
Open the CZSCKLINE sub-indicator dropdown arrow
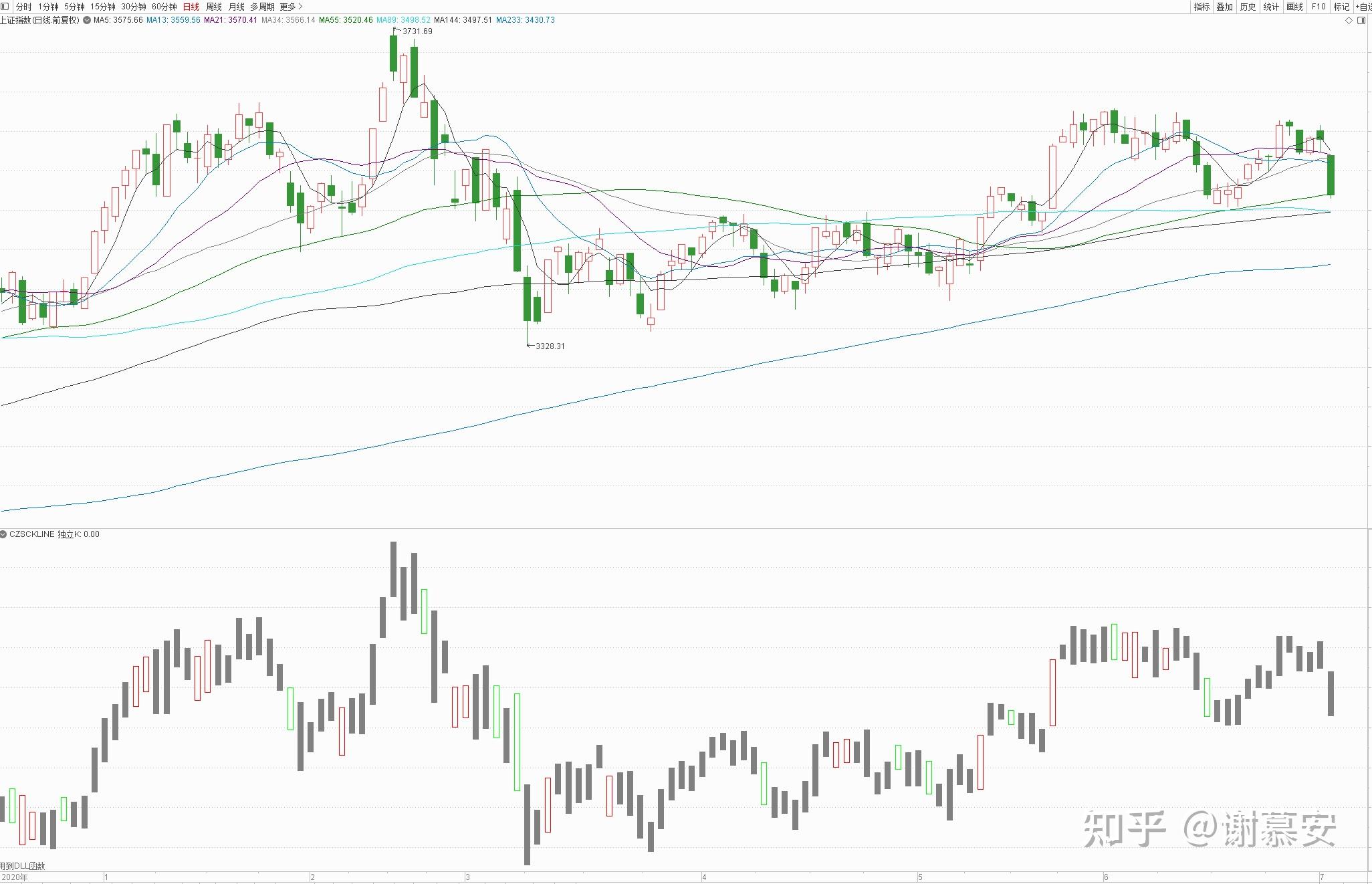4,534
